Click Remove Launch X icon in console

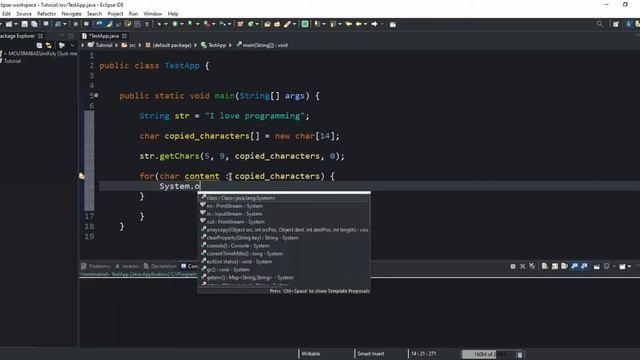(522, 267)
